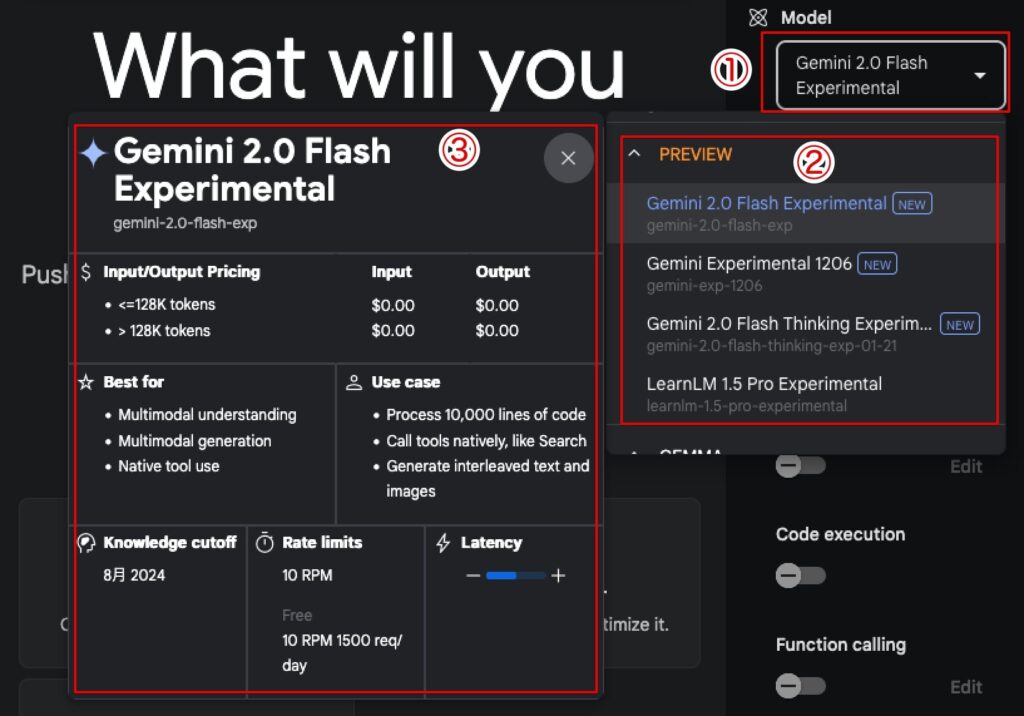Click the Best for star icon
Viewport: 1024px width, 716px height.
point(86,382)
